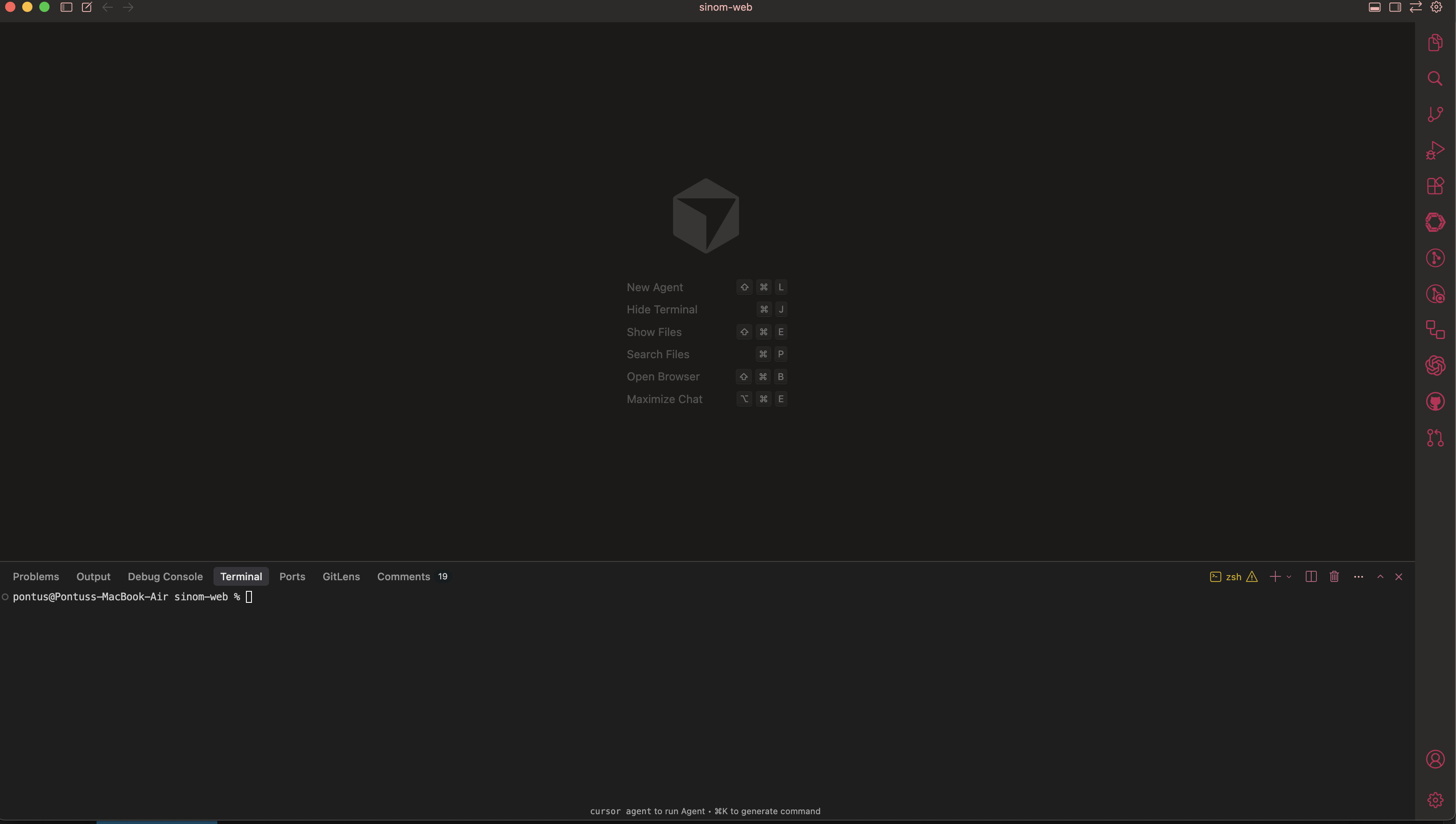Open the Search sidebar icon
1456x824 pixels.
[1435, 78]
